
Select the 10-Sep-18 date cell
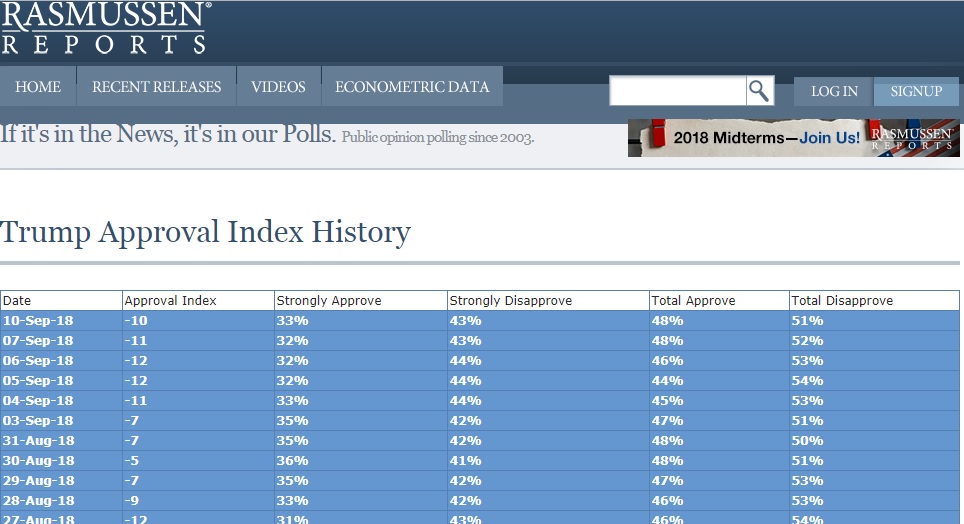pos(38,320)
